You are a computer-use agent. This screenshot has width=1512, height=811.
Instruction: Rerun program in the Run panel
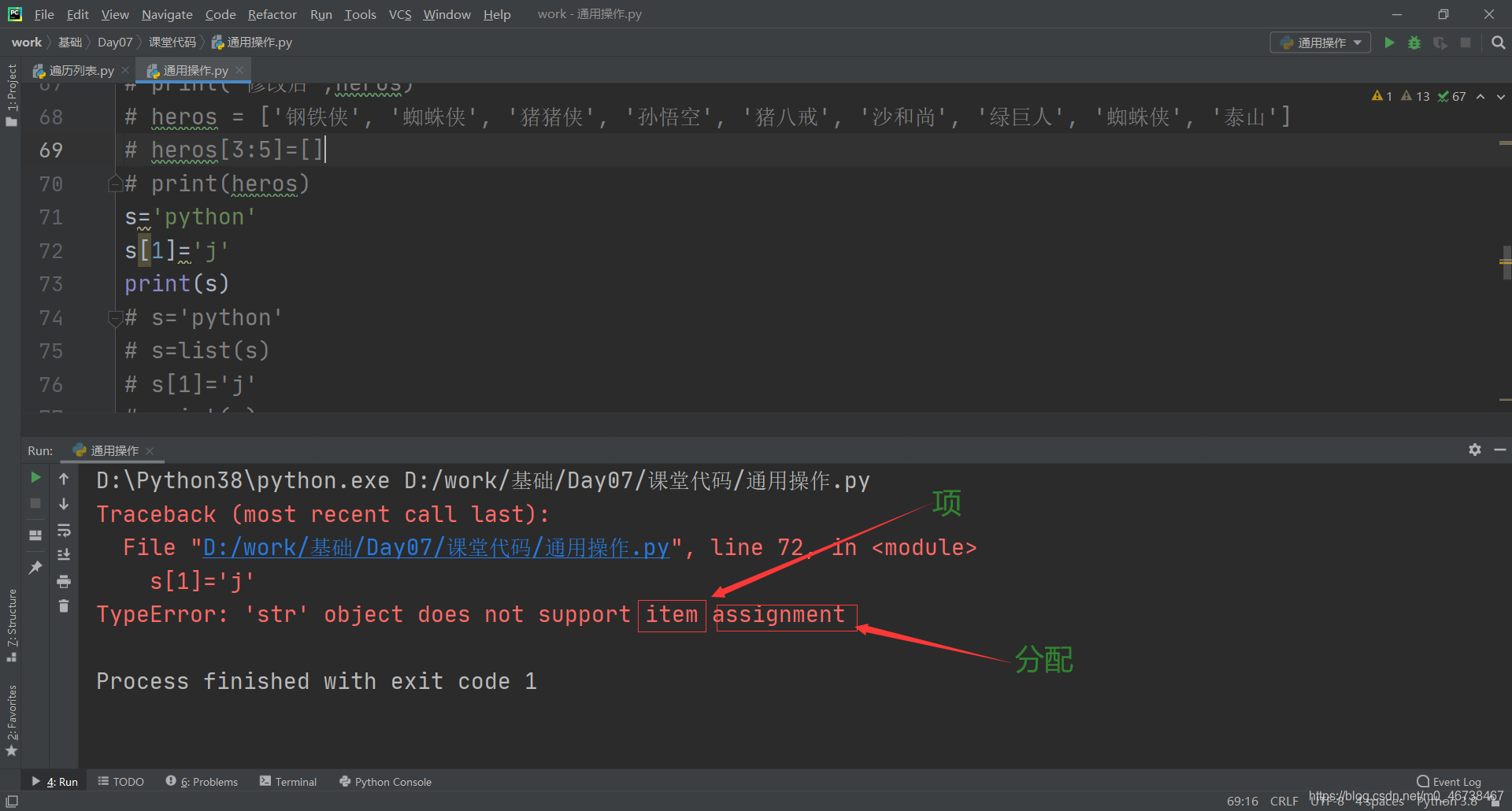pos(35,478)
